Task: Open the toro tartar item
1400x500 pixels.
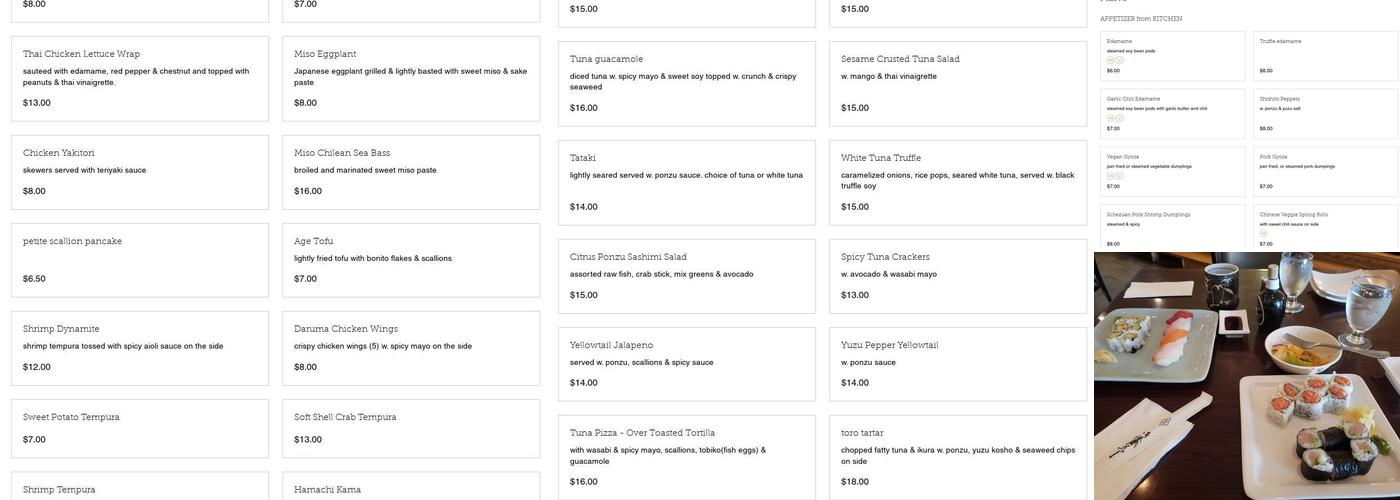Action: pyautogui.click(x=958, y=457)
